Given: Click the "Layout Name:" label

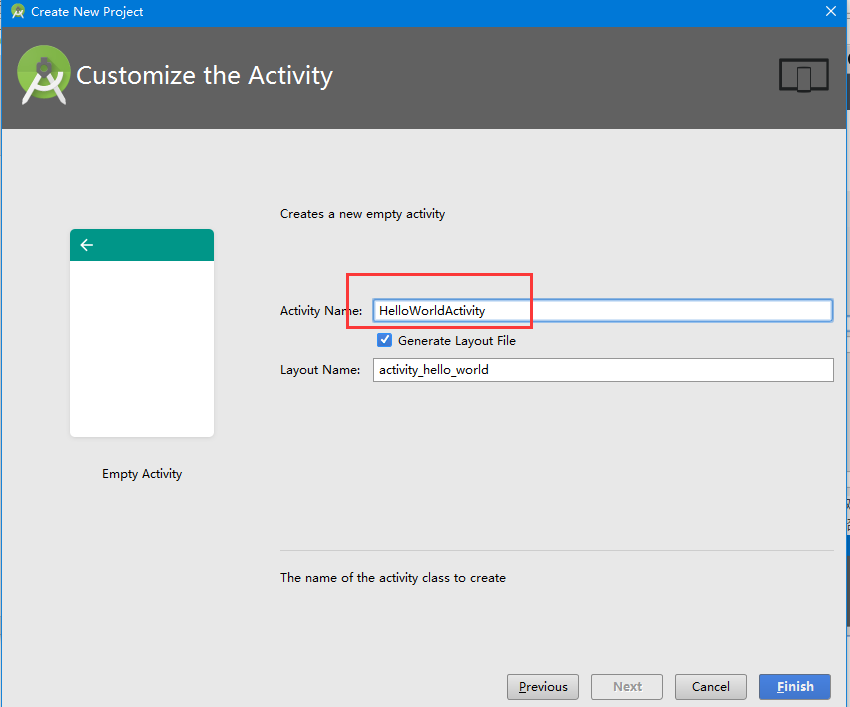Looking at the screenshot, I should click(x=320, y=370).
